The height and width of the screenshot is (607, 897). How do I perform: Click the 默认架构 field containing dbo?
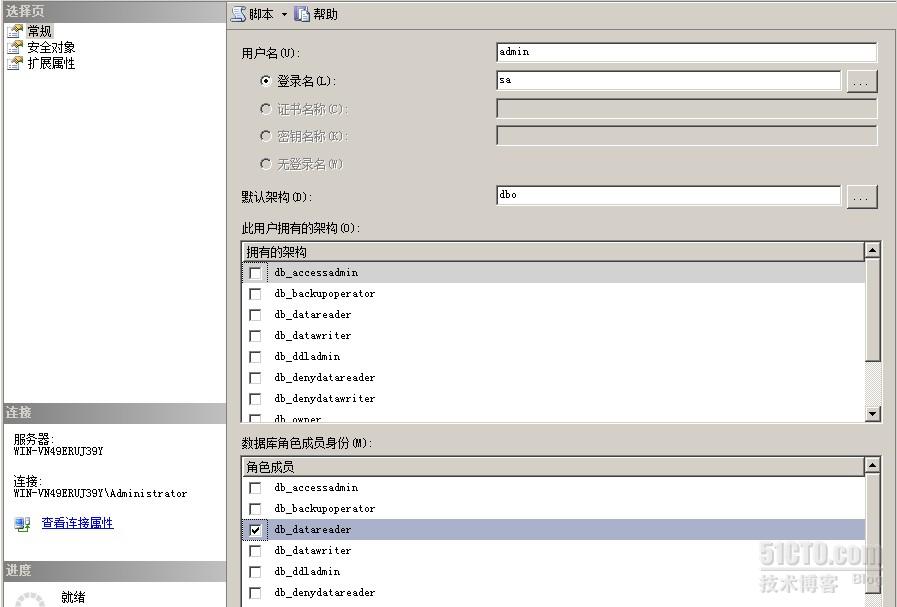pyautogui.click(x=669, y=195)
